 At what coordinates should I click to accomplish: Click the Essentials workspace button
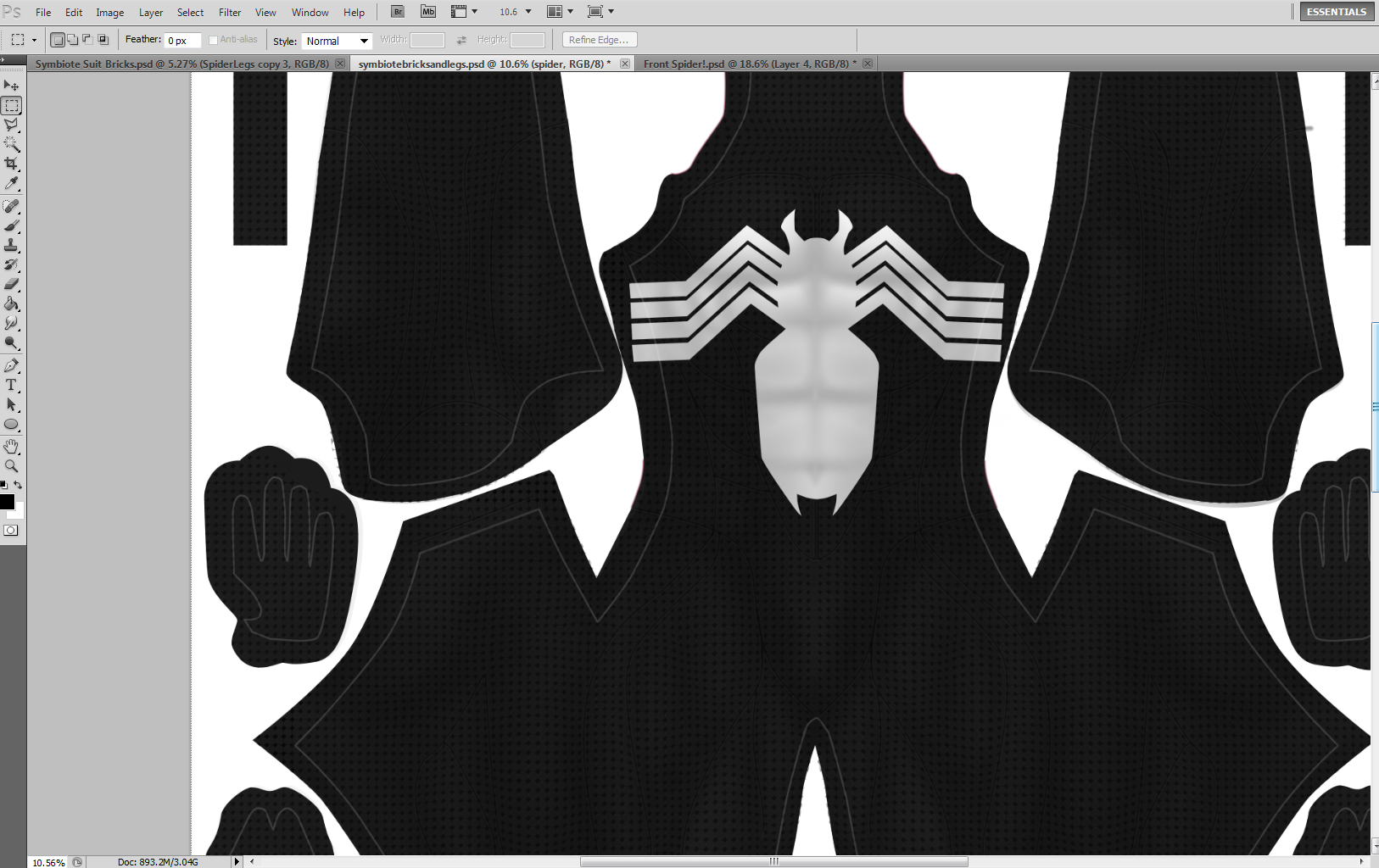point(1337,11)
